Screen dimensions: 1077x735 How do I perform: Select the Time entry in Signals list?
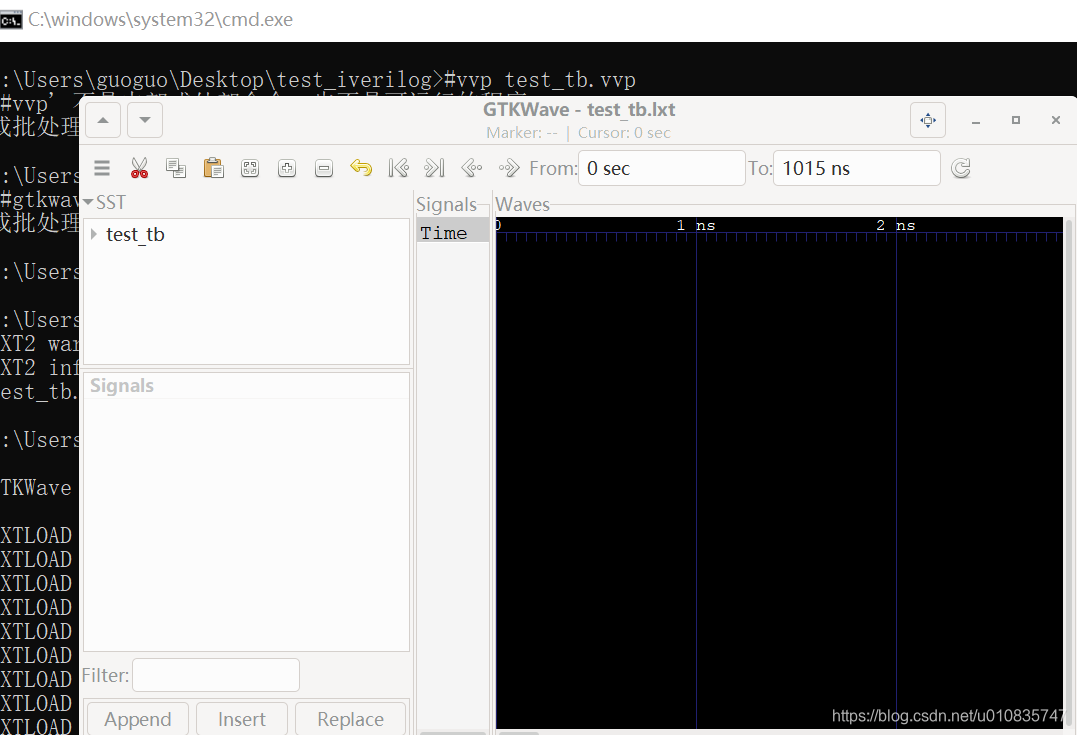click(444, 232)
